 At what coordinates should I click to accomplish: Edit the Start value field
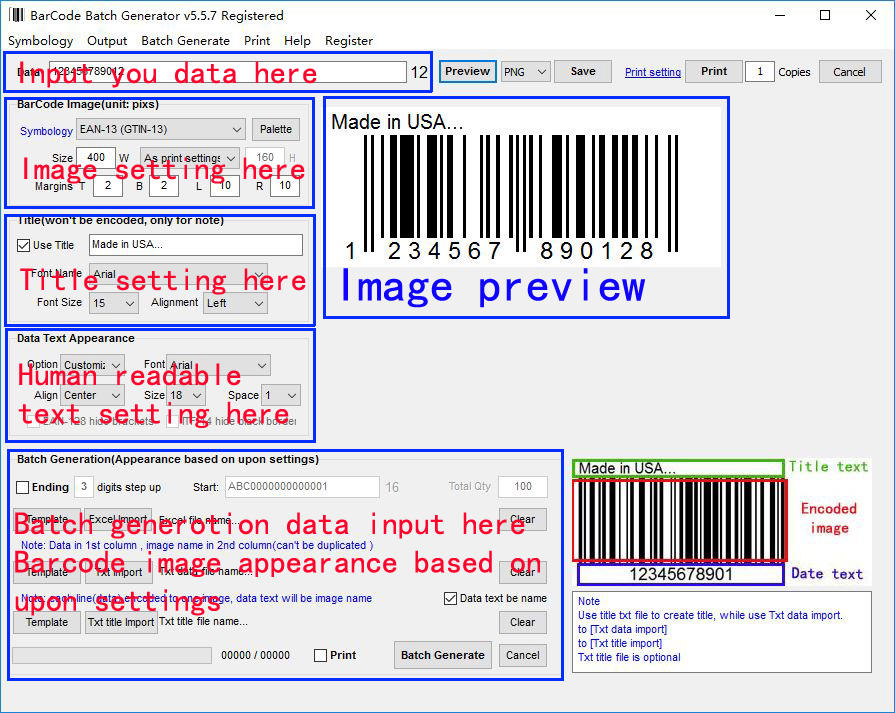tap(302, 487)
